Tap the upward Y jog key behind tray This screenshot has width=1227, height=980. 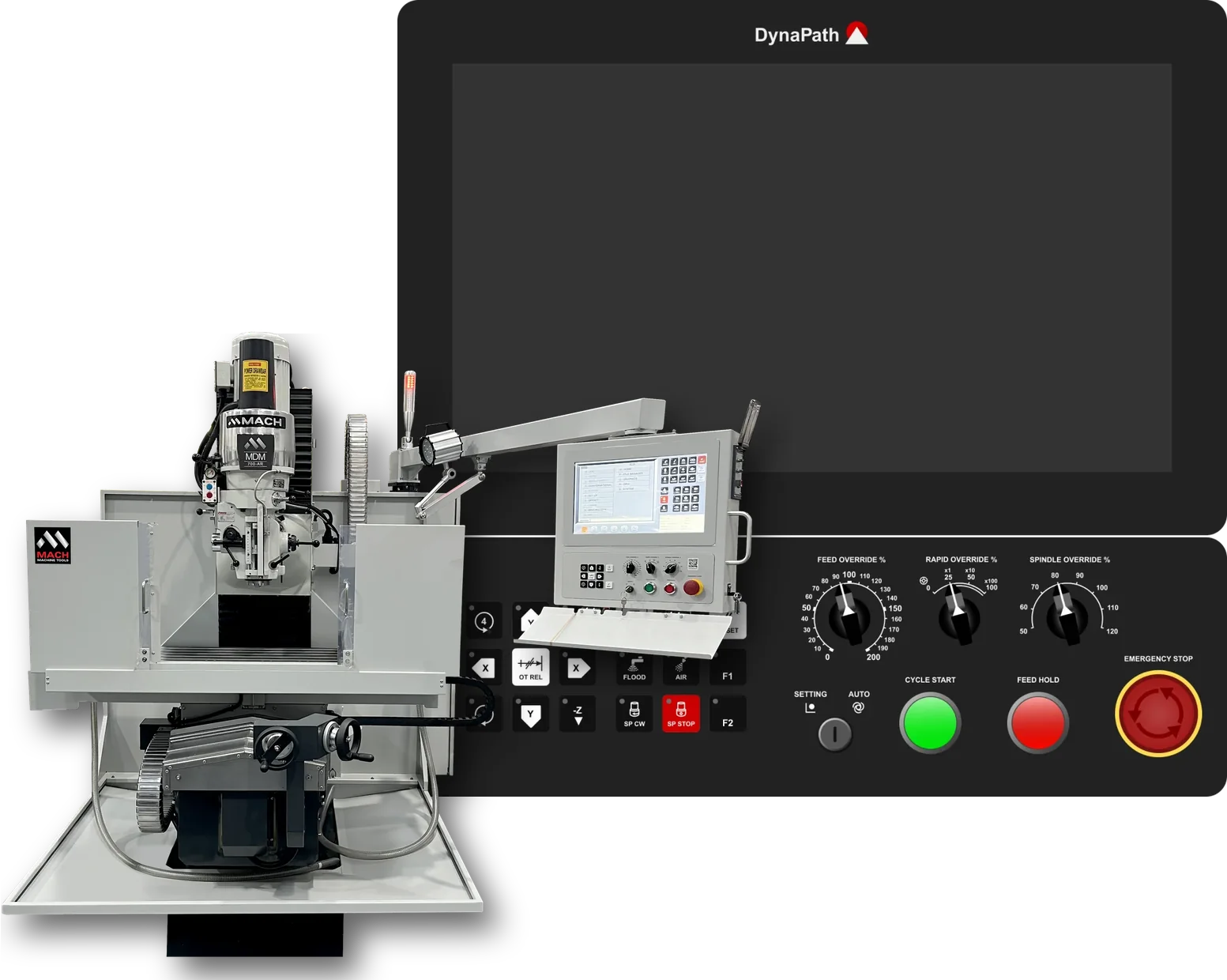(x=529, y=620)
